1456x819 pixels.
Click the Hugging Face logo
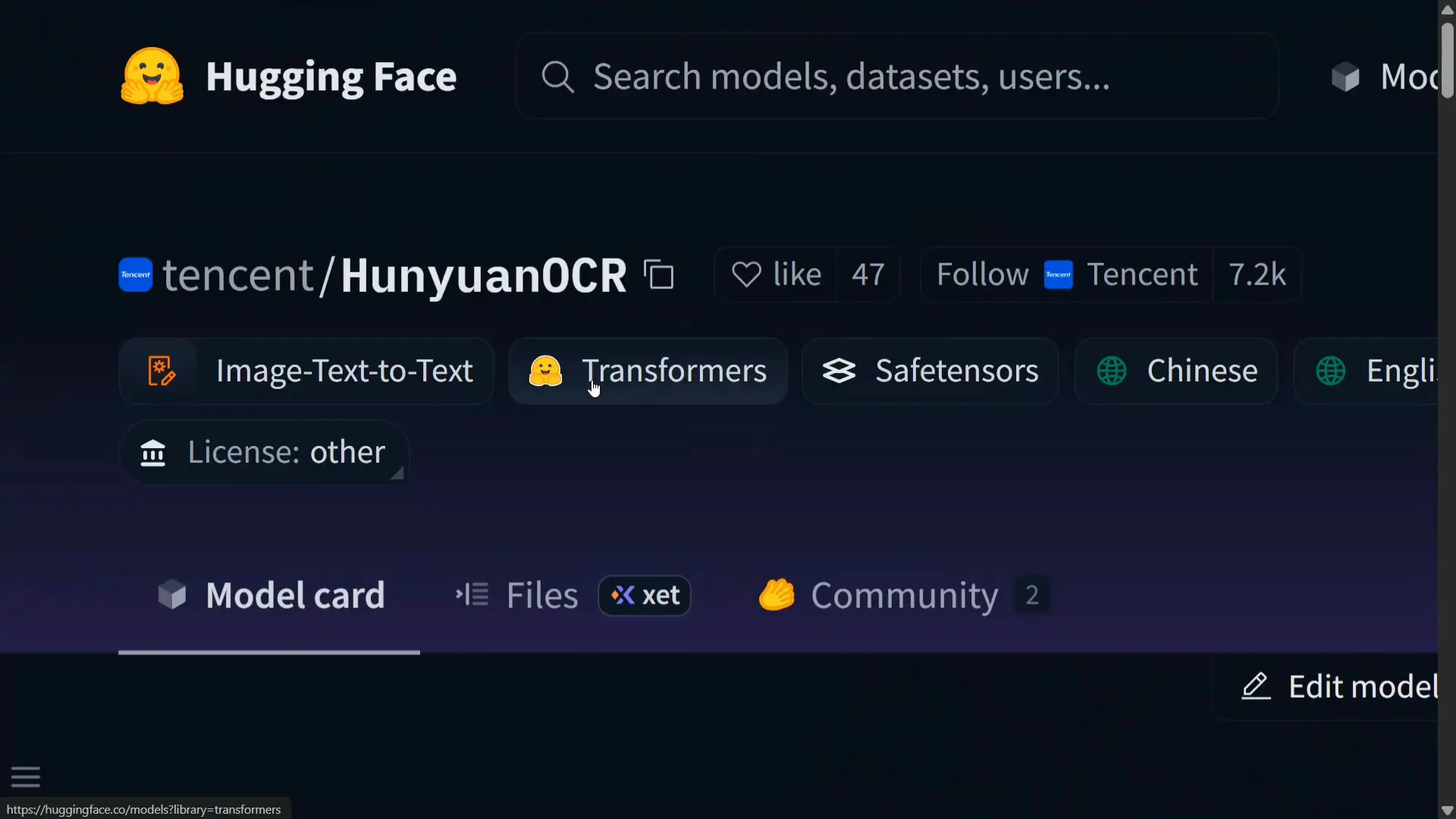coord(152,76)
